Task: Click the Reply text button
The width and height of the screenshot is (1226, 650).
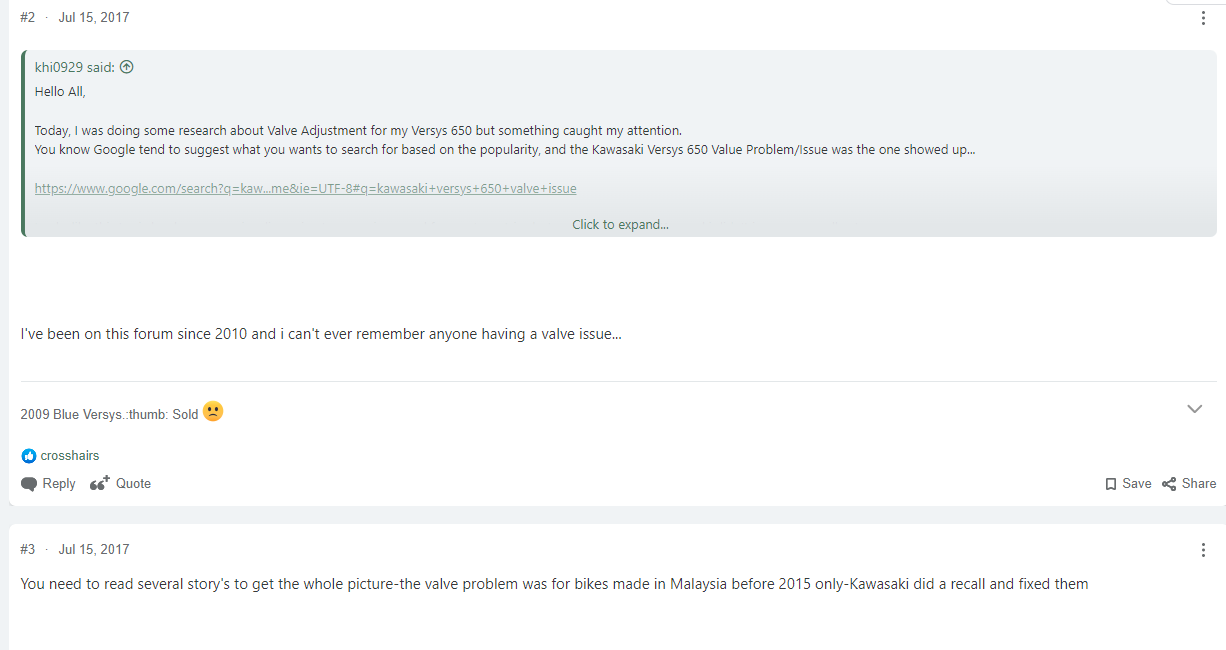Action: [59, 484]
